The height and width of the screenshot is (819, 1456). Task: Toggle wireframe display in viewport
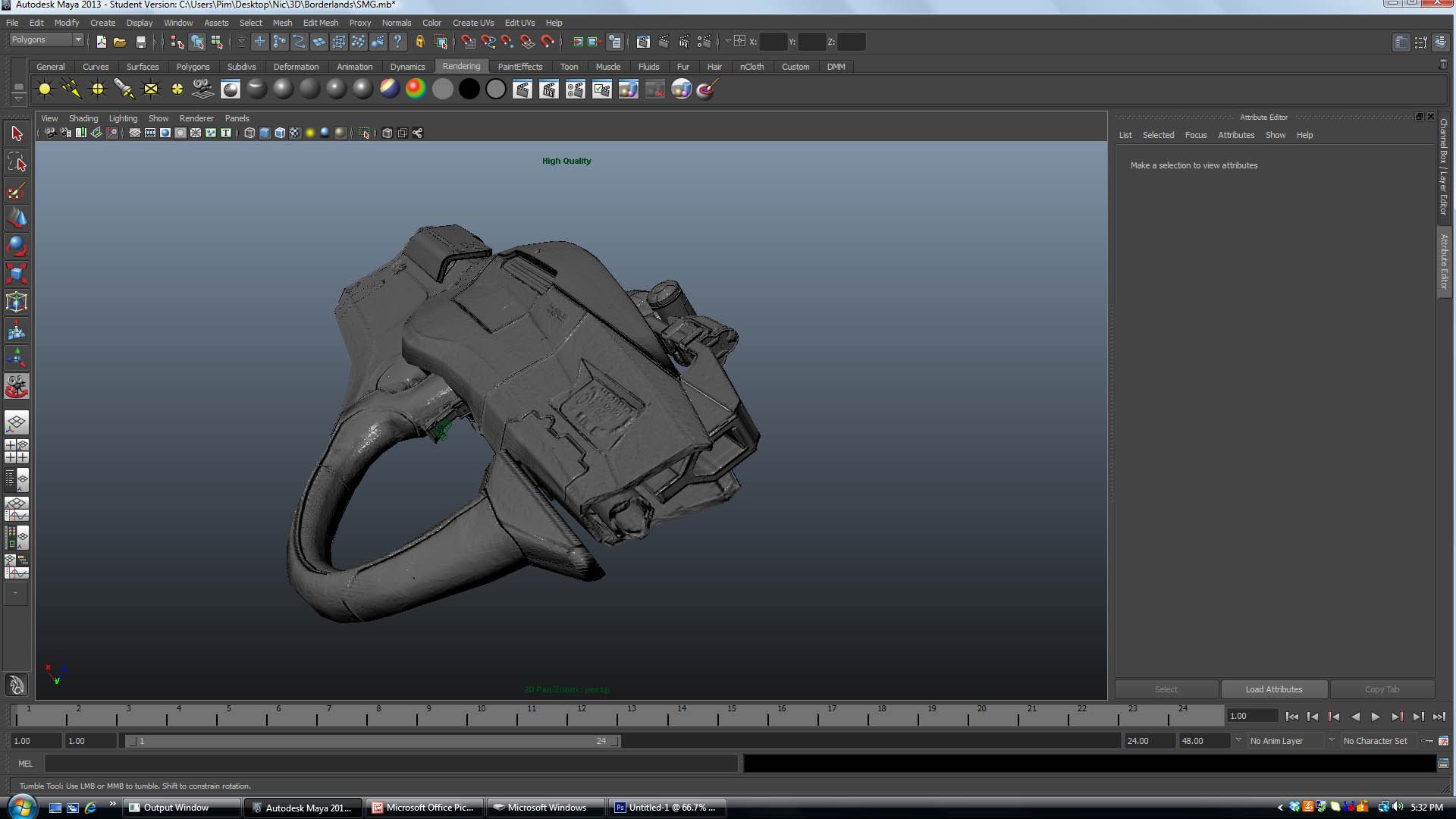click(x=249, y=133)
